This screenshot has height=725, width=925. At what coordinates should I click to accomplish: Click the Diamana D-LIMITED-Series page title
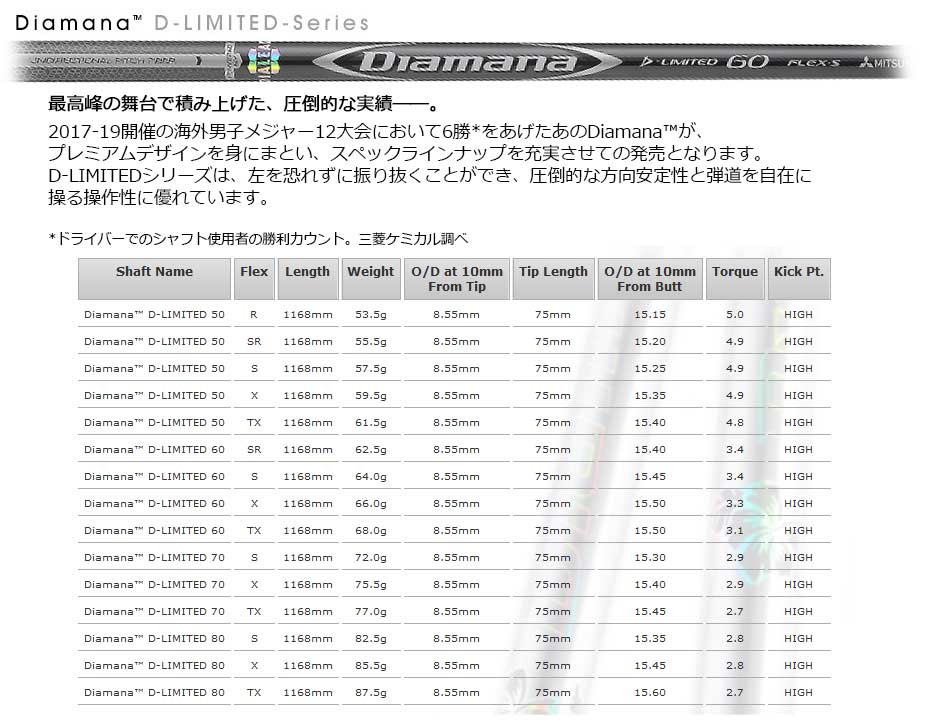point(192,23)
